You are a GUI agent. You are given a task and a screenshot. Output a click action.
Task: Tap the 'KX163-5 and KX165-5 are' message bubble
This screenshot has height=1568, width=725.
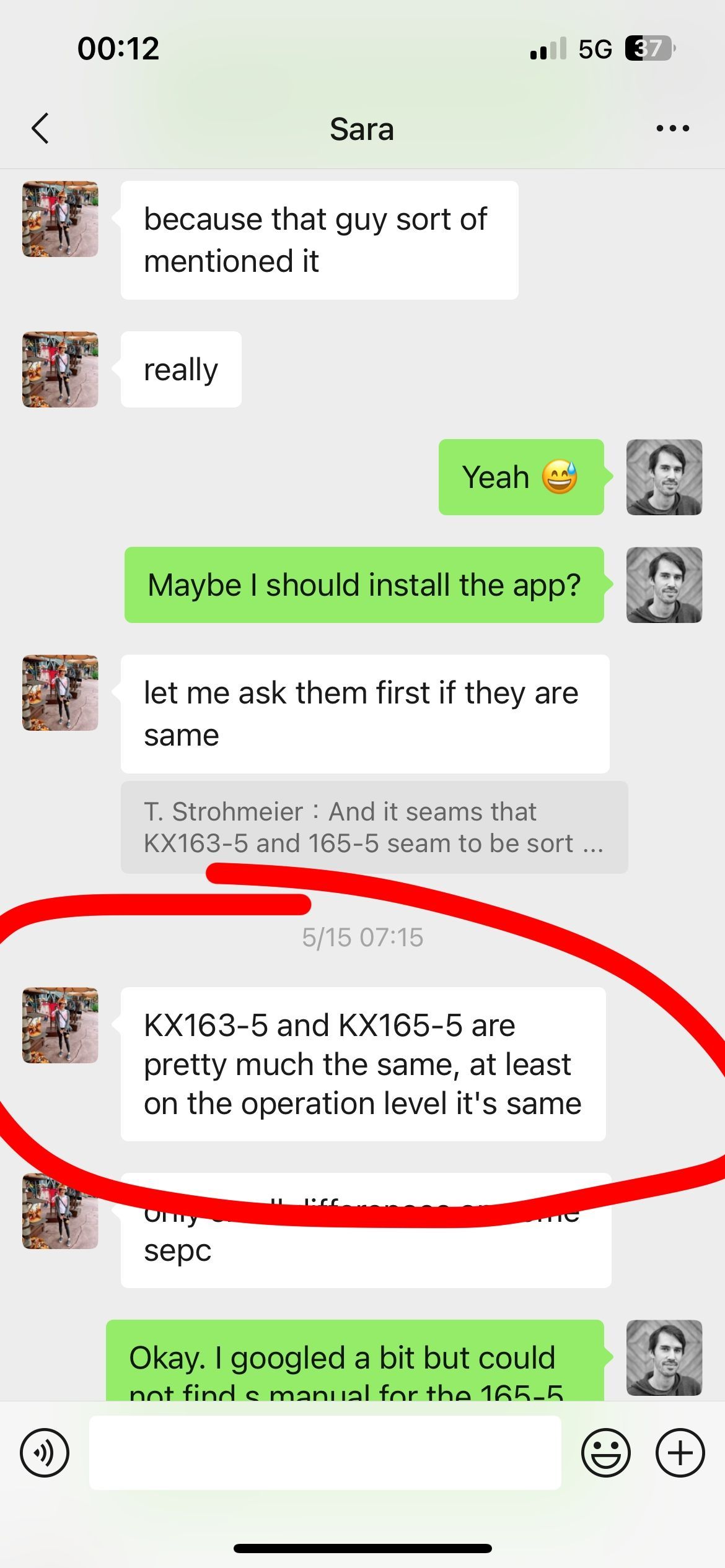(363, 1064)
